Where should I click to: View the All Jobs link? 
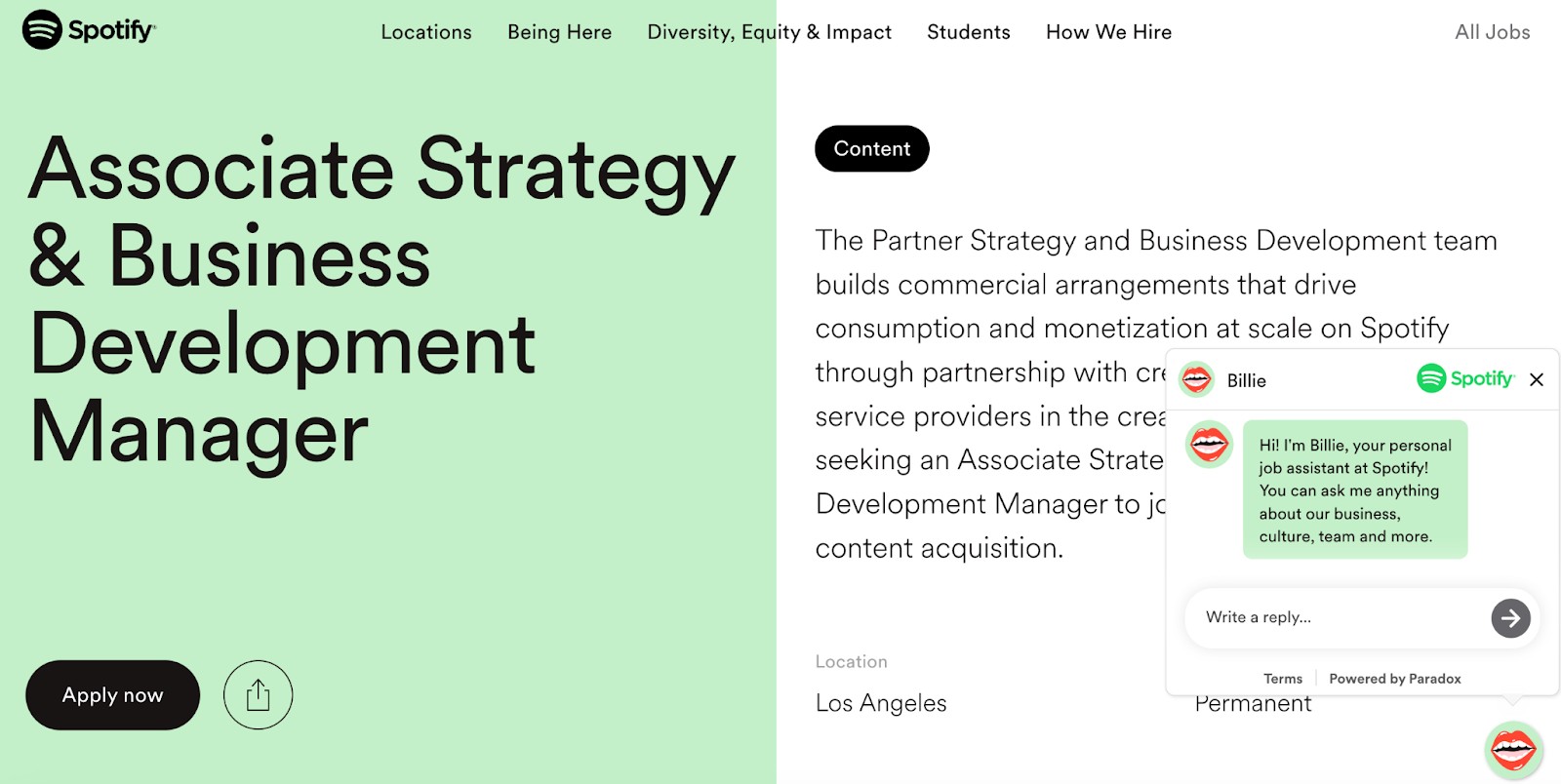coord(1492,32)
